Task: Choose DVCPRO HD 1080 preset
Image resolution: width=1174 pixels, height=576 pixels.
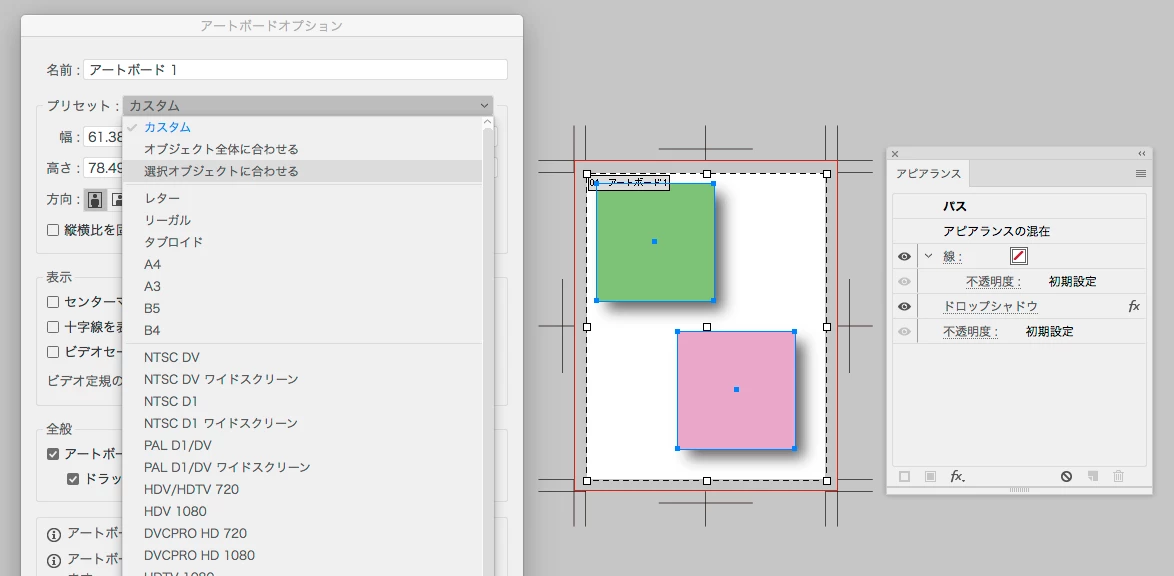Action: click(302, 556)
